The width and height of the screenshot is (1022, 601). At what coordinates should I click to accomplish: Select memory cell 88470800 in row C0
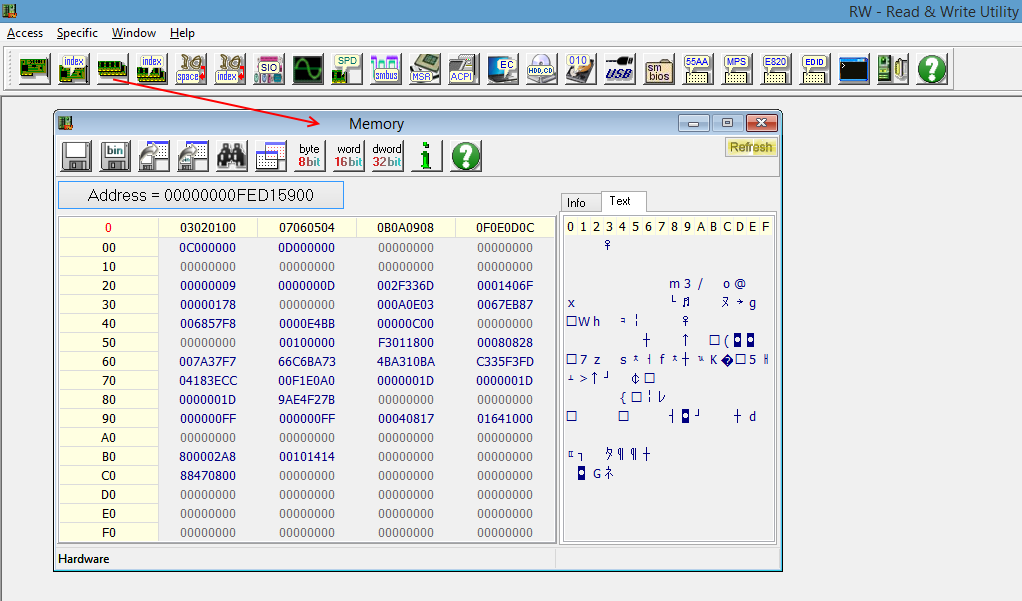pos(208,475)
